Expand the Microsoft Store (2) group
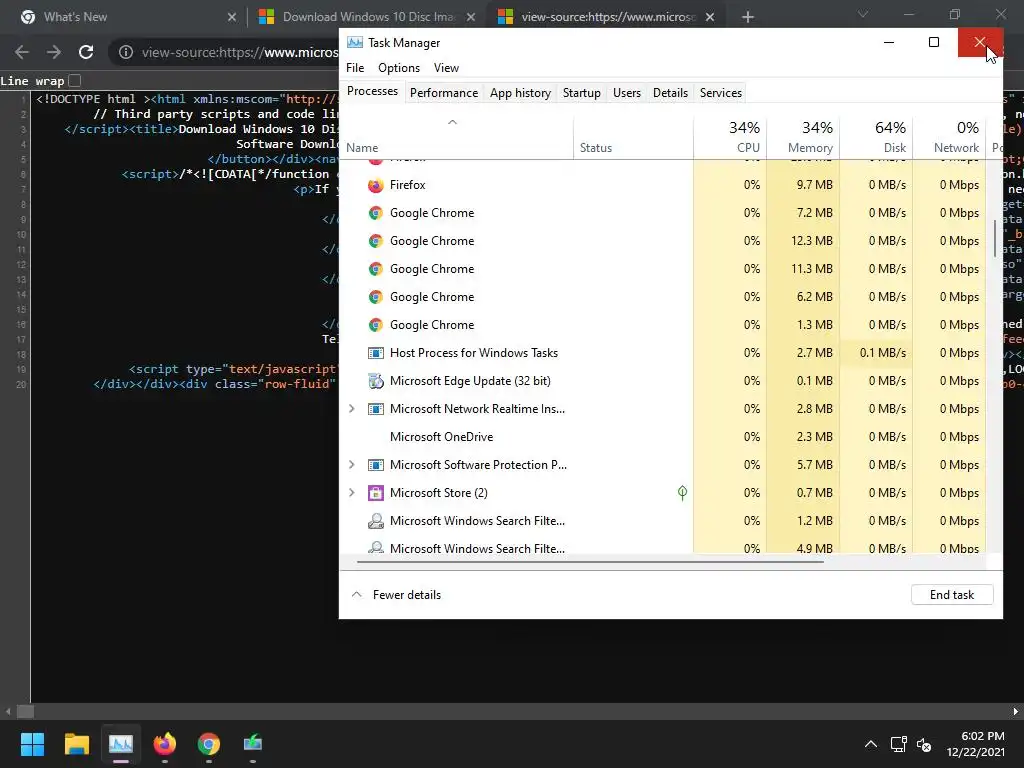 (x=351, y=493)
